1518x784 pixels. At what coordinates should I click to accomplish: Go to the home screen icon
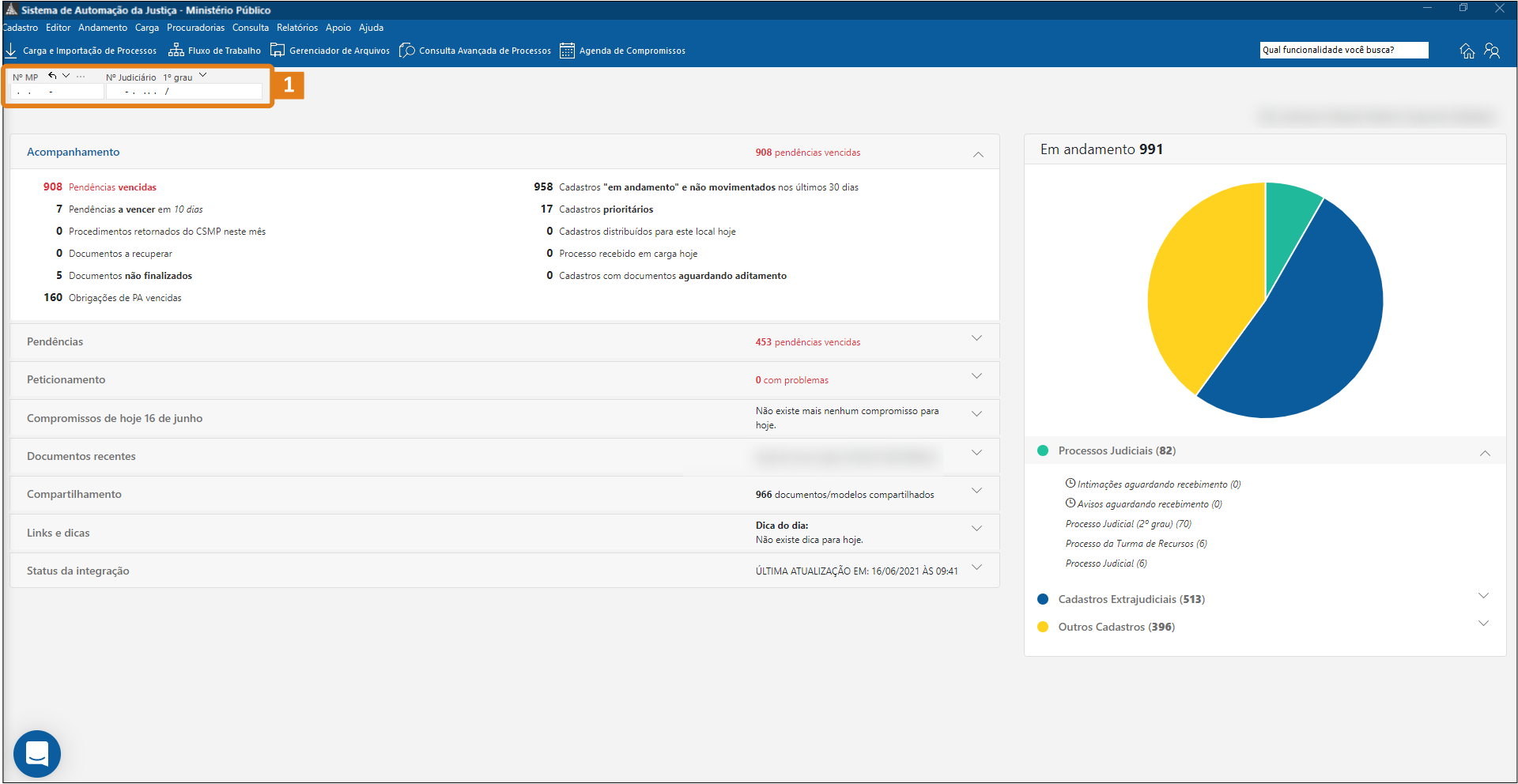point(1467,51)
